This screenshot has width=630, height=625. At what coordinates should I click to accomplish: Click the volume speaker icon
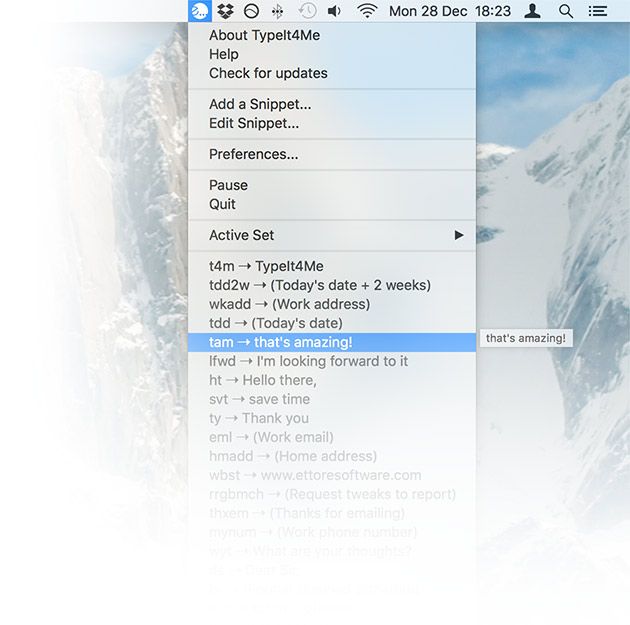coord(334,11)
